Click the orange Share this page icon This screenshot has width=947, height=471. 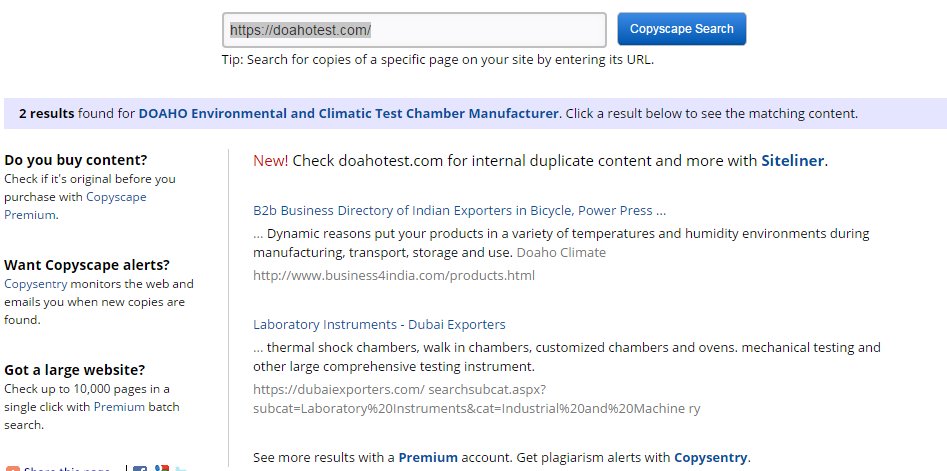(x=12, y=469)
